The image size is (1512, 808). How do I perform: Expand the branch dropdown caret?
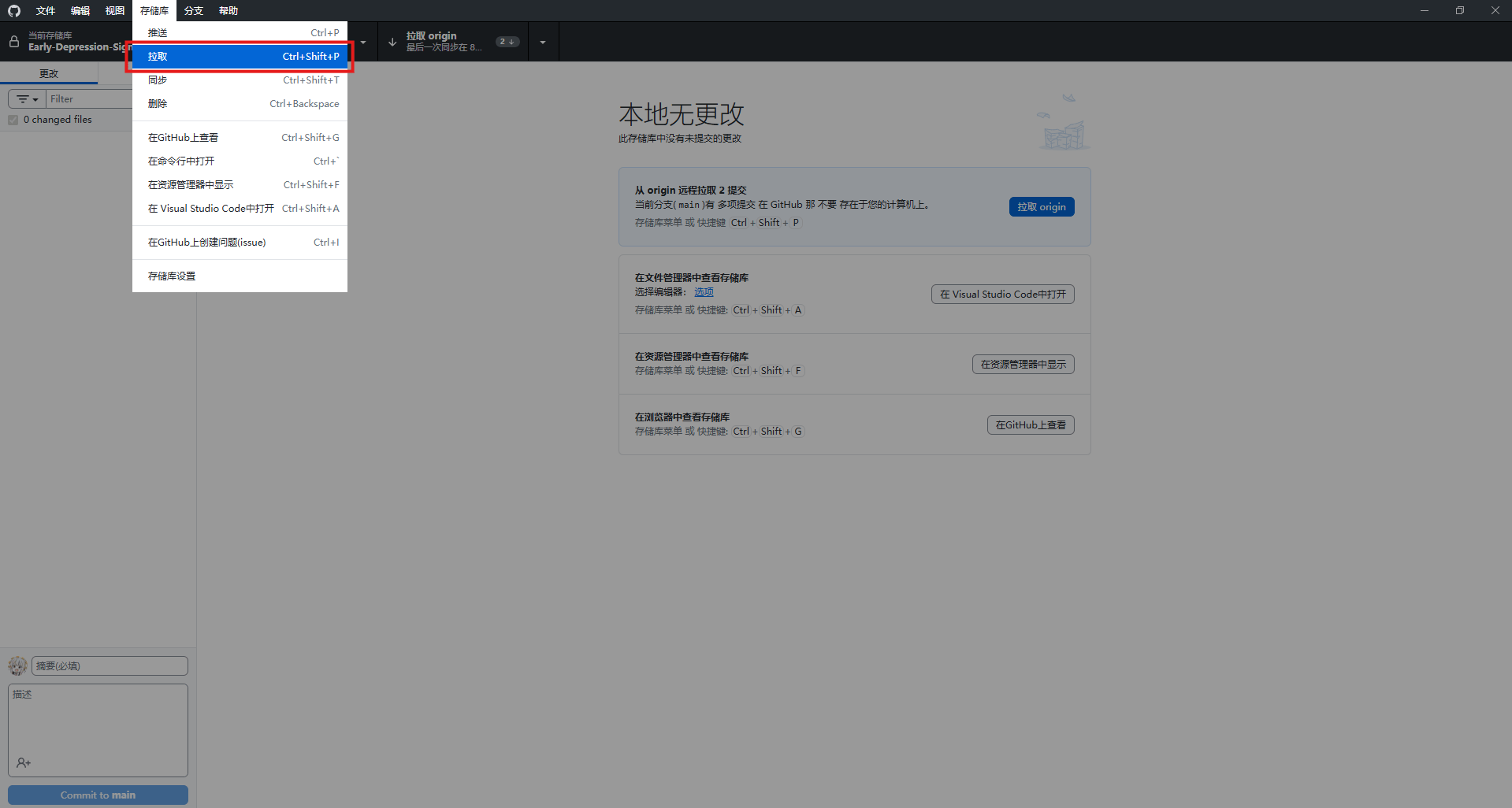pos(363,42)
